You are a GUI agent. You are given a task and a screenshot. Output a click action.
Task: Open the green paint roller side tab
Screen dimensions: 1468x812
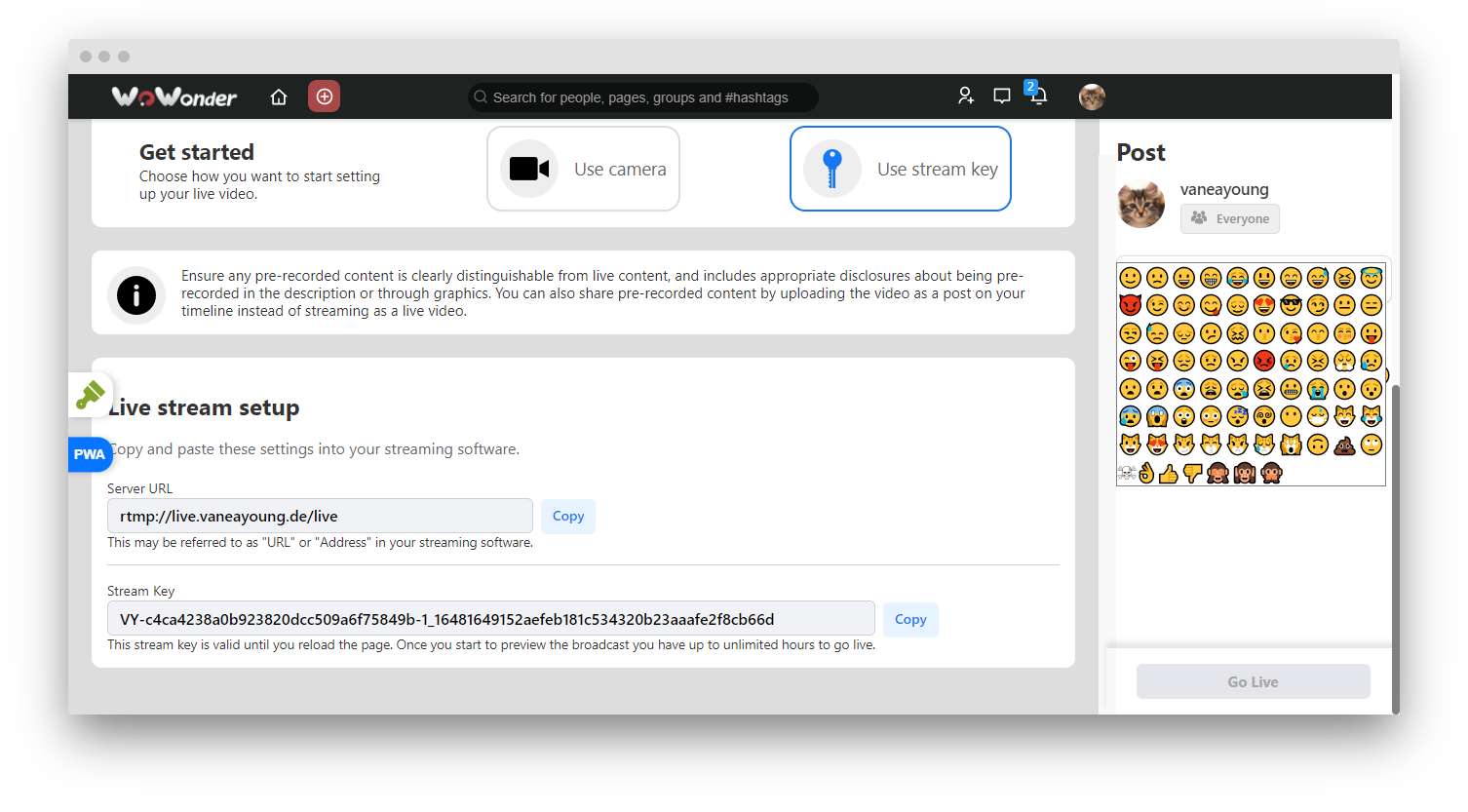[90, 395]
